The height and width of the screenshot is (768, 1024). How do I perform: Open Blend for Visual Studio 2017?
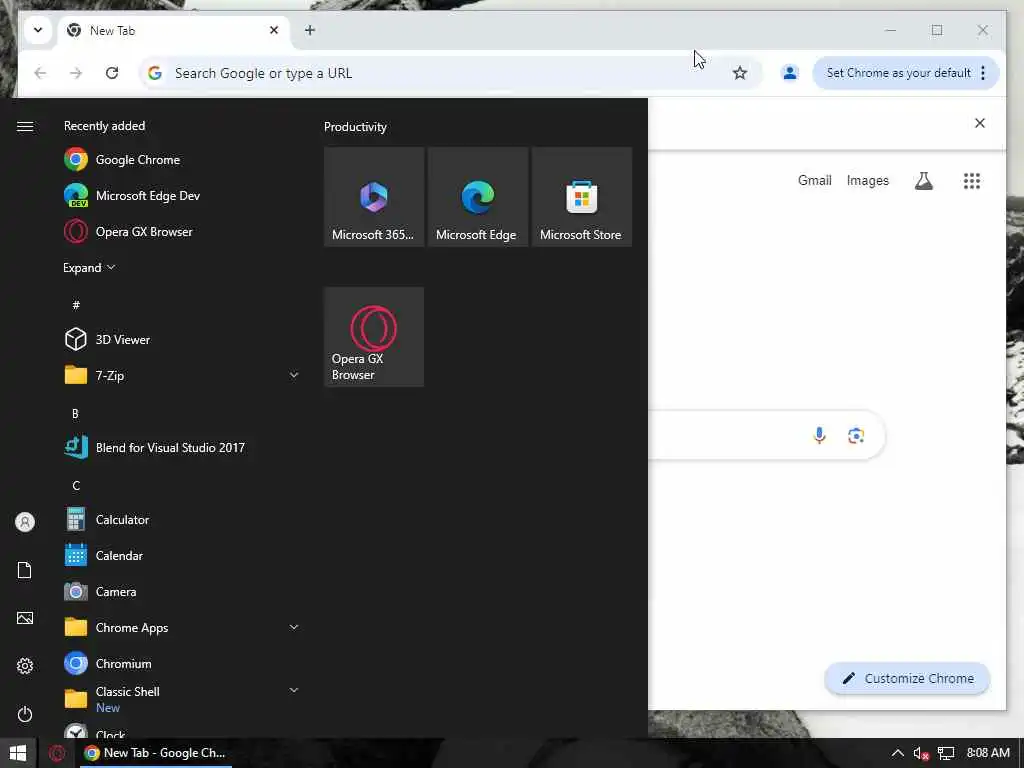coord(181,447)
